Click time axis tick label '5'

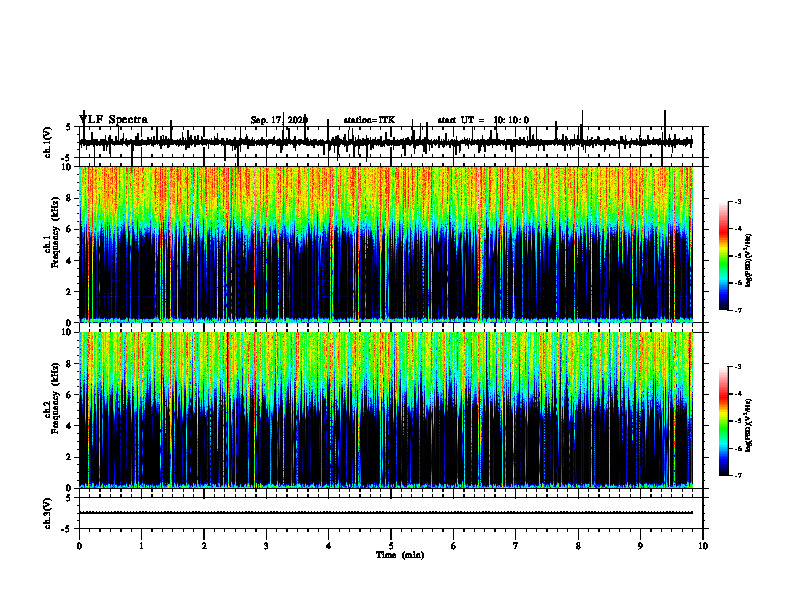coord(391,546)
